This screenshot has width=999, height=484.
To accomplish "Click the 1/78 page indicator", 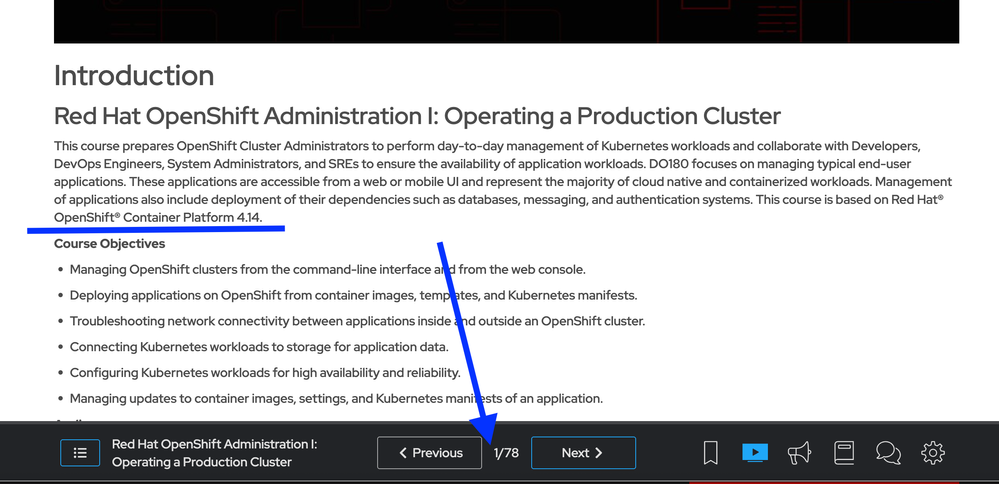I will [x=506, y=453].
